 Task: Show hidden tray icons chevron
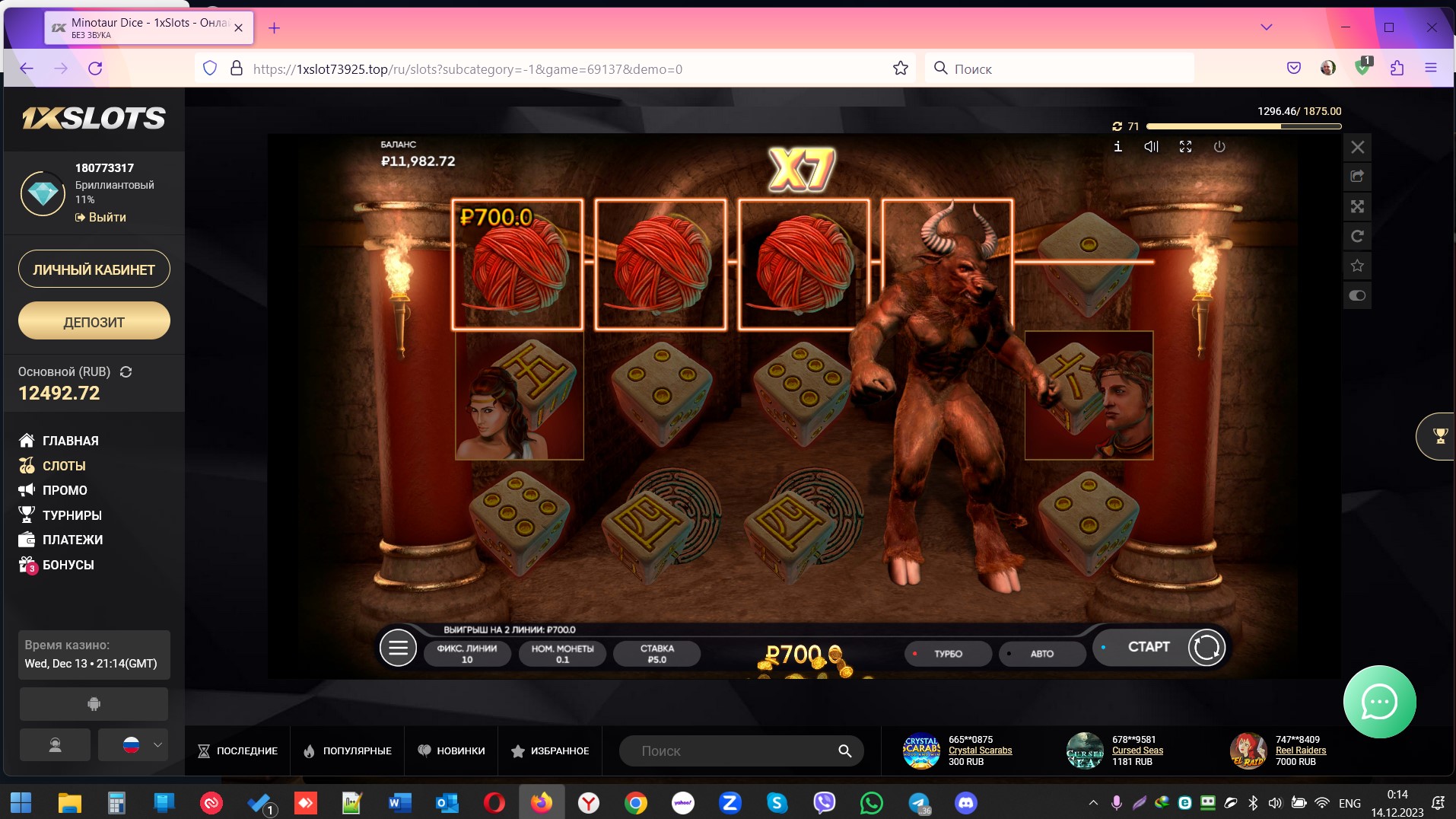coord(1093,802)
